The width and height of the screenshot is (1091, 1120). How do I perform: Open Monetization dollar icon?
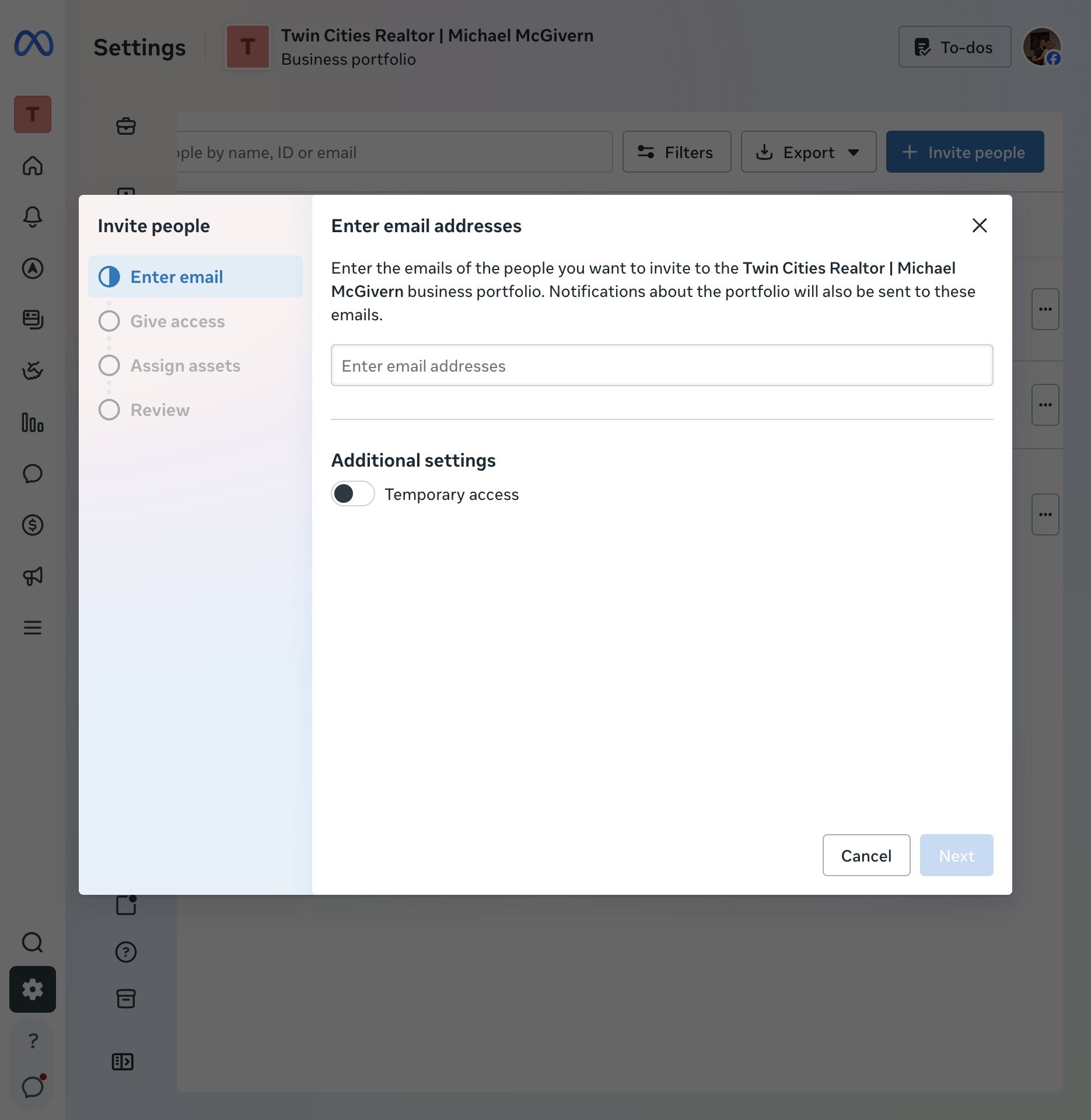click(x=33, y=525)
